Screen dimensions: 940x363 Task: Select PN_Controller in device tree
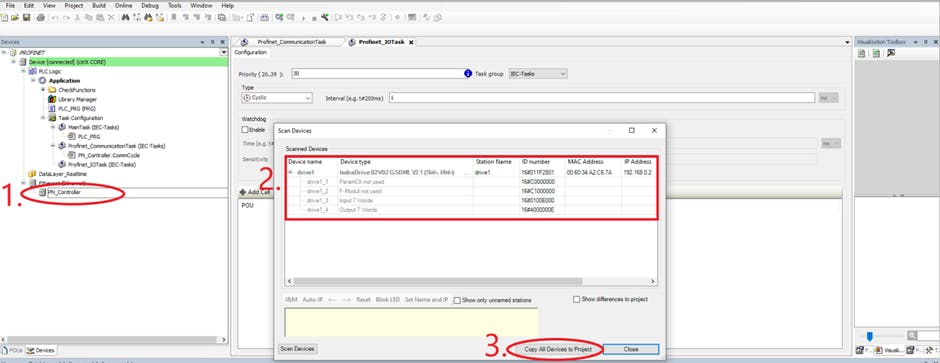coord(65,192)
